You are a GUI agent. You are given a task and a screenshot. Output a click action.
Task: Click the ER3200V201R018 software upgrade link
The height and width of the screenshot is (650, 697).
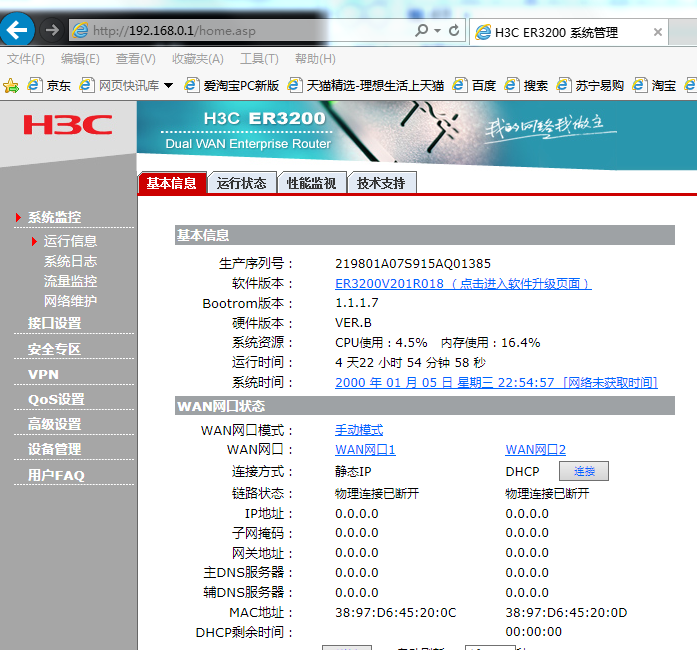463,284
